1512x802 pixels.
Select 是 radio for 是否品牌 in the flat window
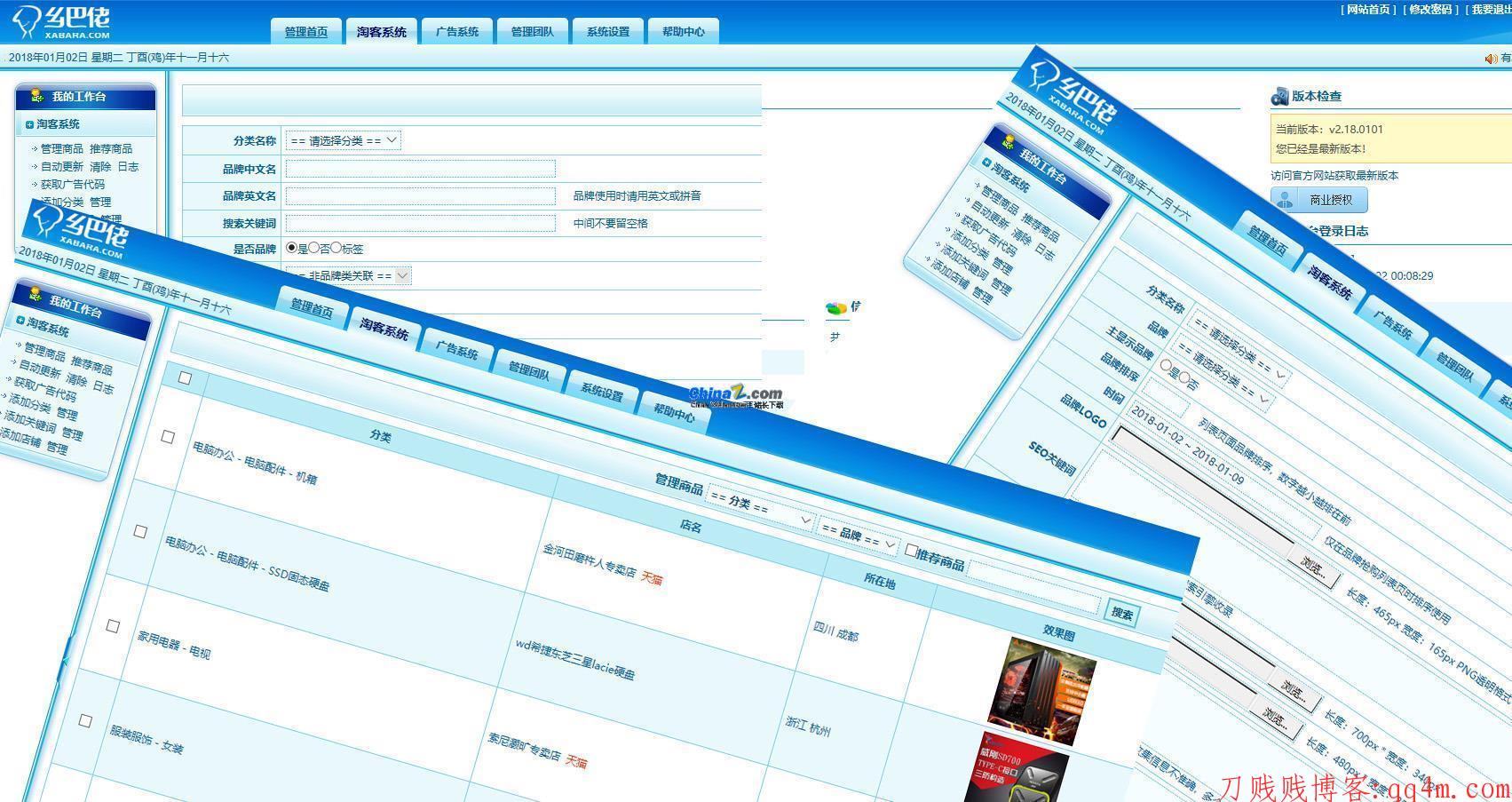click(x=291, y=248)
